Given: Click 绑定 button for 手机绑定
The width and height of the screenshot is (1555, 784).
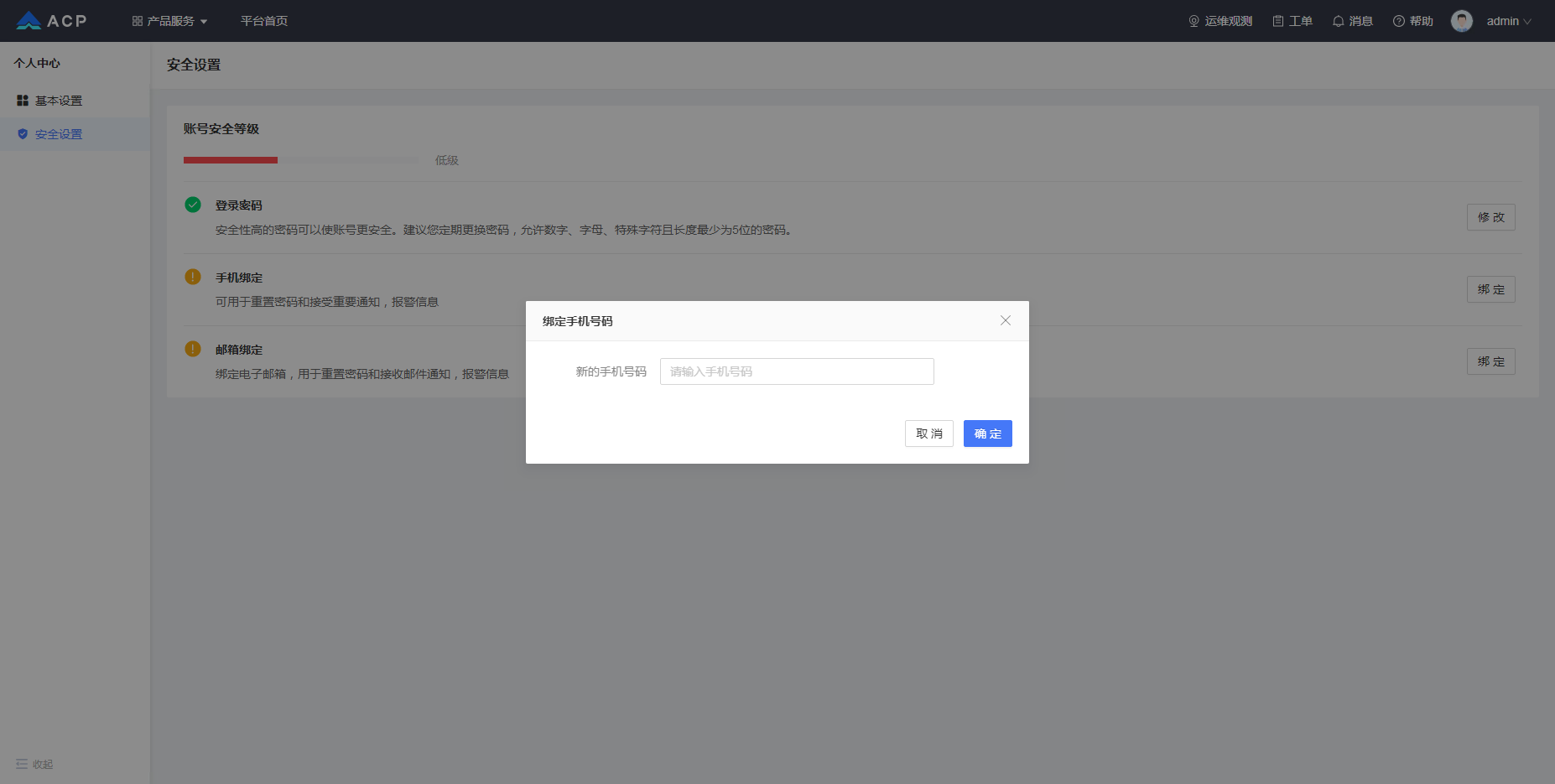Looking at the screenshot, I should 1491,289.
